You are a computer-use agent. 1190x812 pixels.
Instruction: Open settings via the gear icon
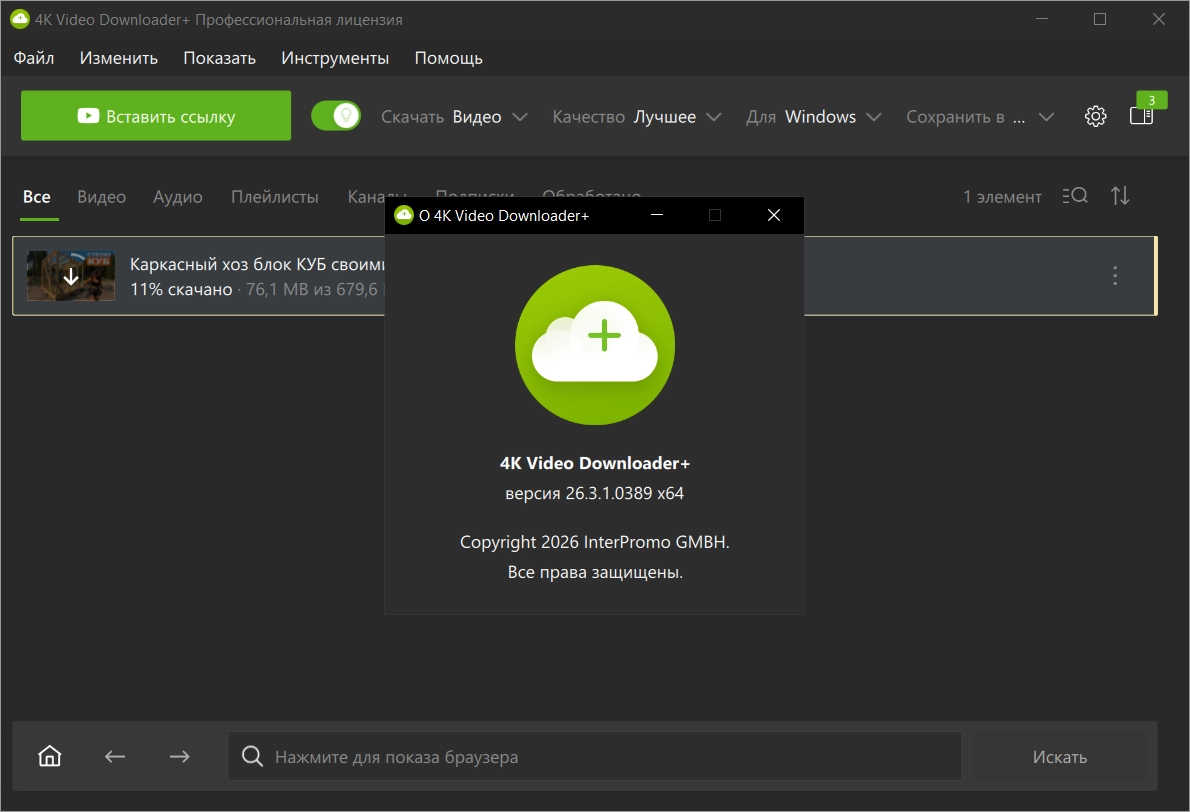pyautogui.click(x=1095, y=116)
